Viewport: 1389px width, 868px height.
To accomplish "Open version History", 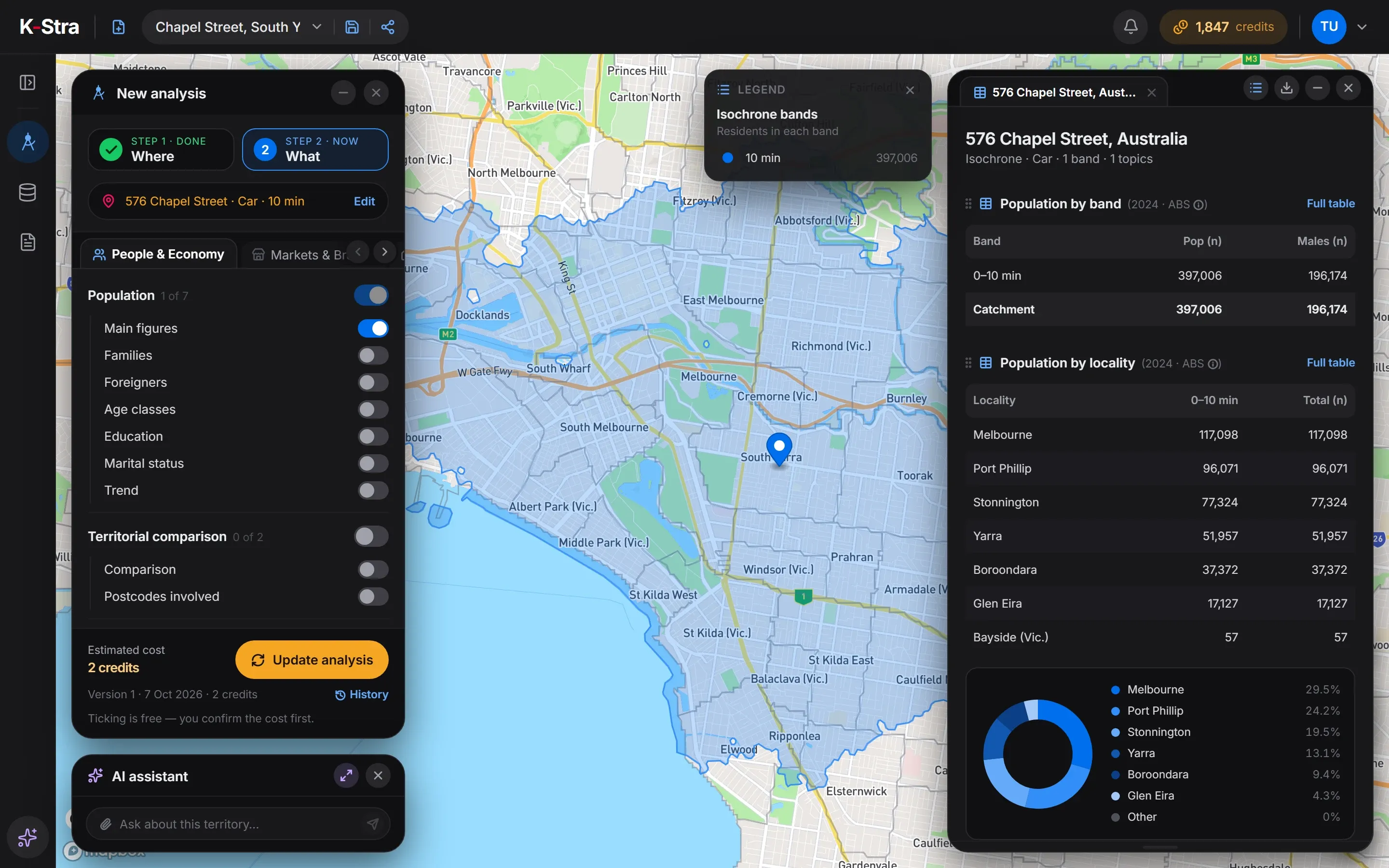I will point(362,694).
